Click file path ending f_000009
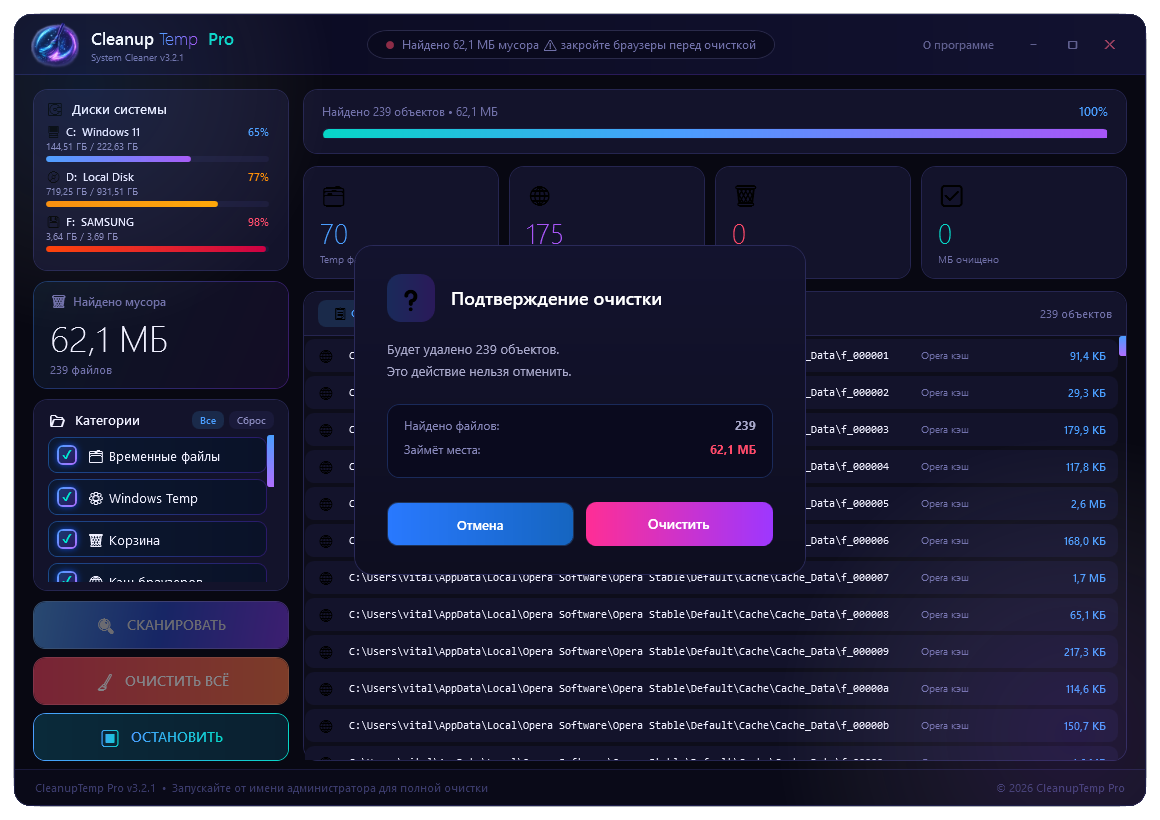1160x820 pixels. tap(618, 652)
